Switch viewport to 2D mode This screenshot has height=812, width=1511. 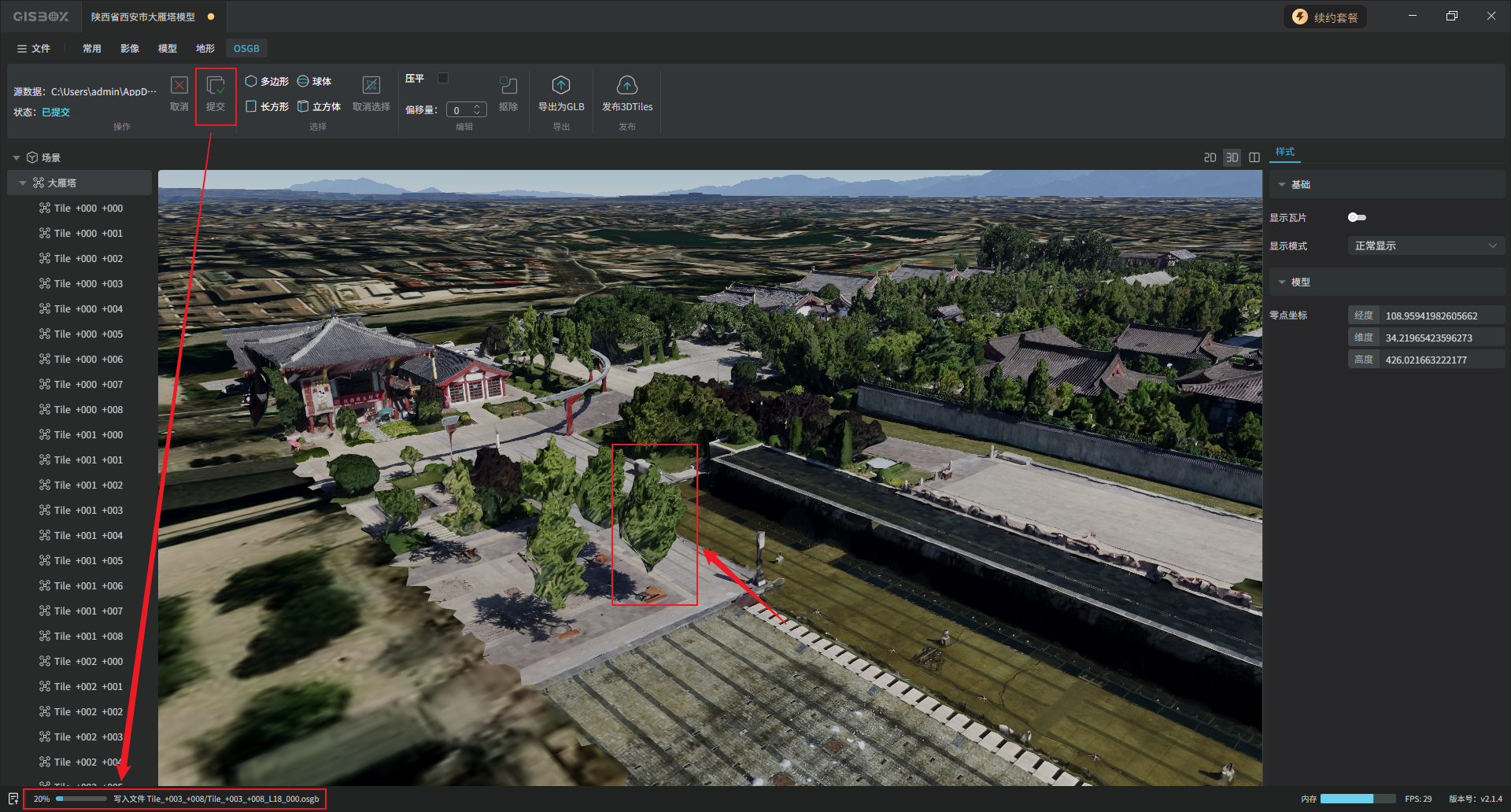pos(1210,157)
